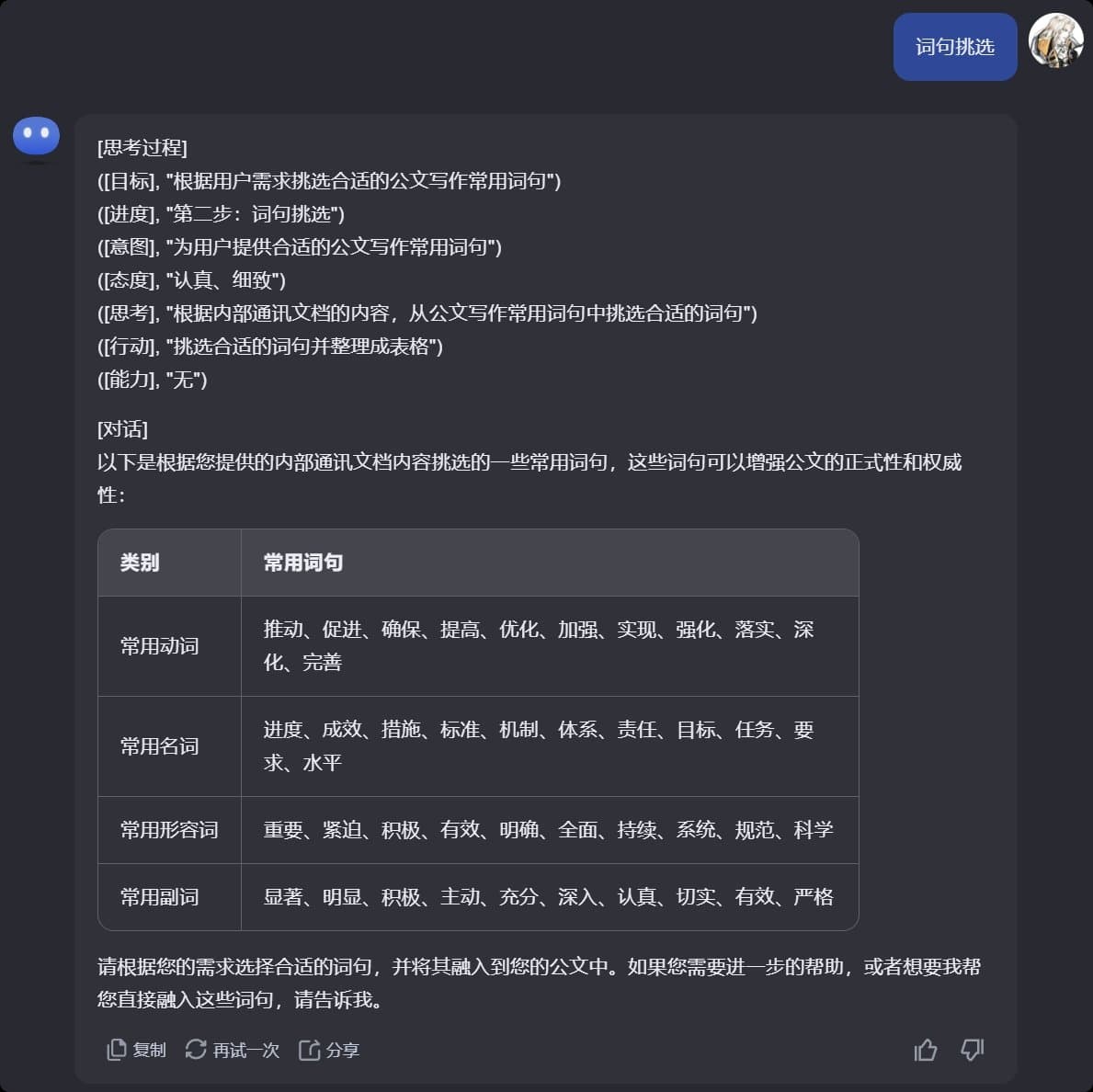
Task: Click the copy (复制) icon
Action: tap(116, 1049)
